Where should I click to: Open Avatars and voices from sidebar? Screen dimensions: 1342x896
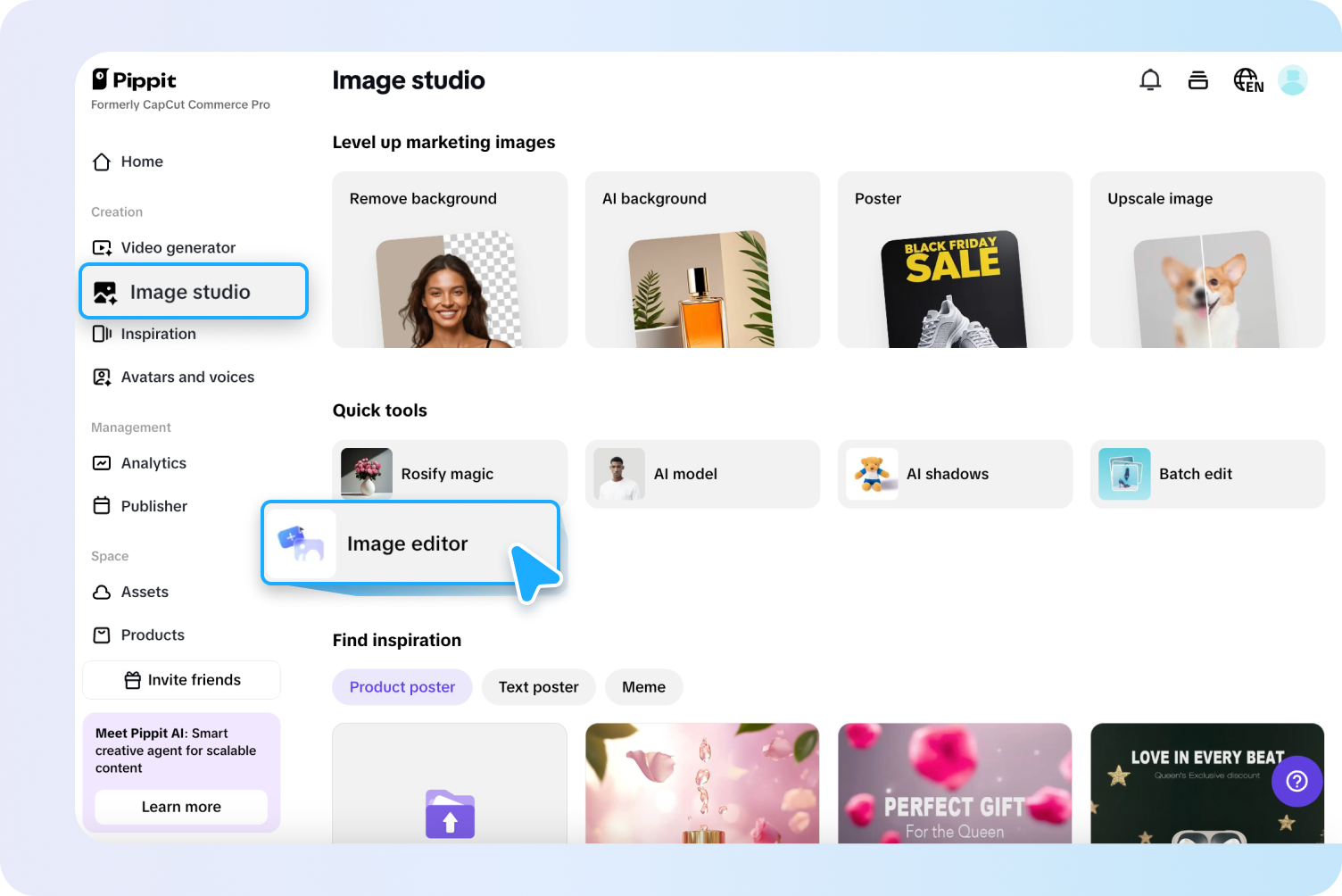point(186,377)
